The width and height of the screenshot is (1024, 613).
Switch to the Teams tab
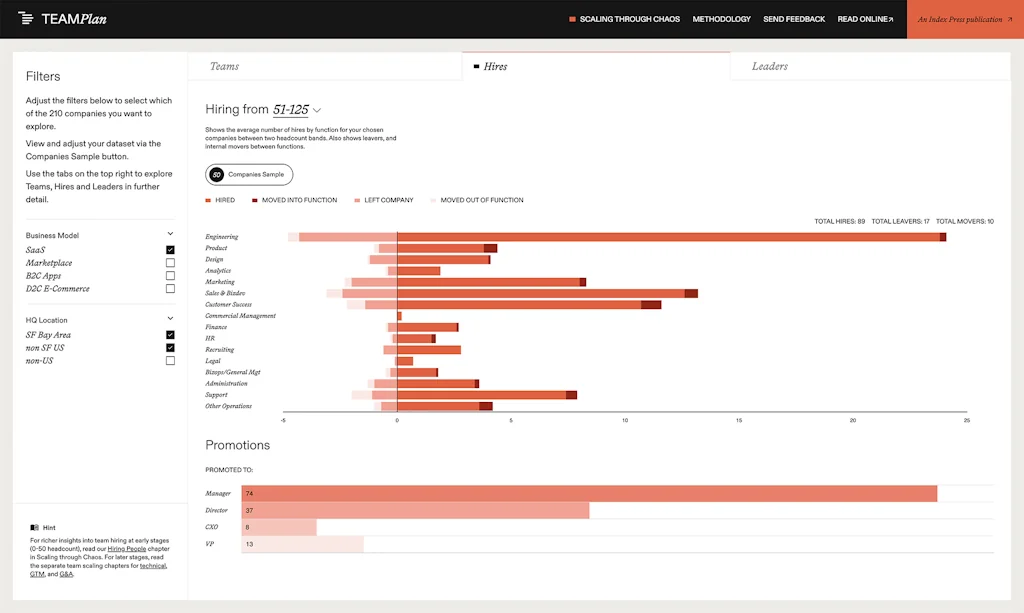pos(224,64)
